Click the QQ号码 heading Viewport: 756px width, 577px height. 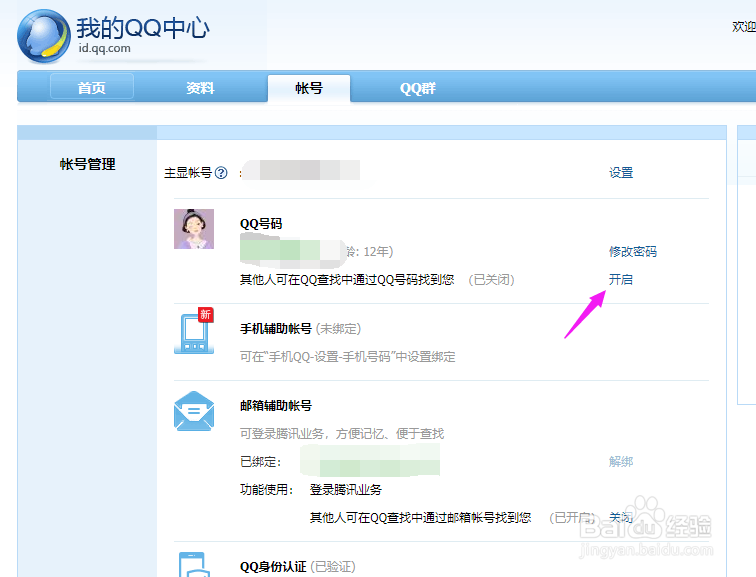pos(261,224)
